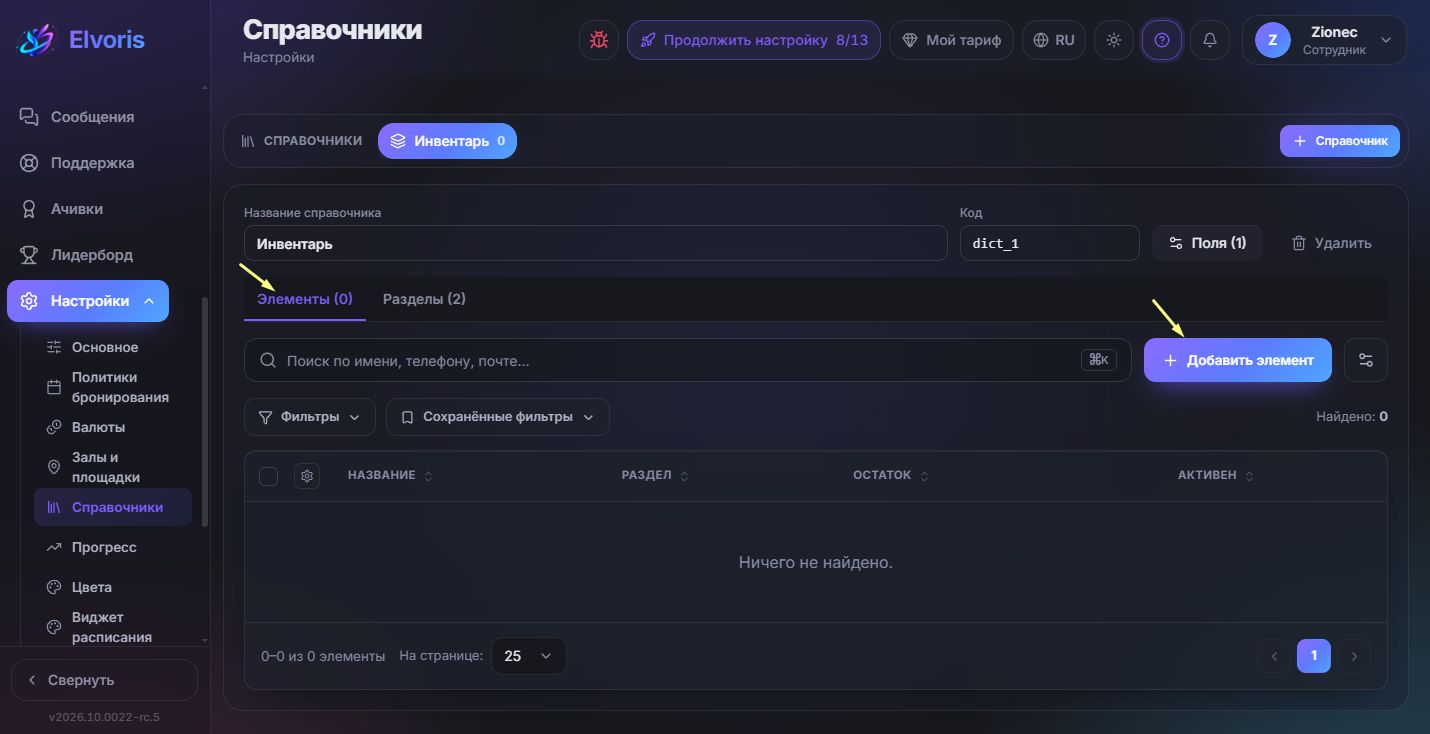The height and width of the screenshot is (734, 1430).
Task: Open the Сохранённые фильтры dropdown
Action: (x=498, y=417)
